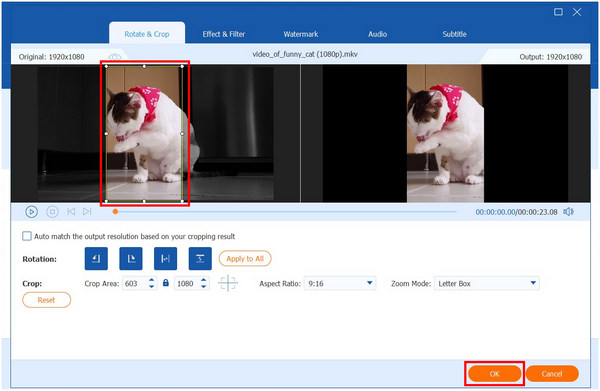Screen dimensions: 600x391
Task: Decrease crop height value with down arrow
Action: pos(204,287)
